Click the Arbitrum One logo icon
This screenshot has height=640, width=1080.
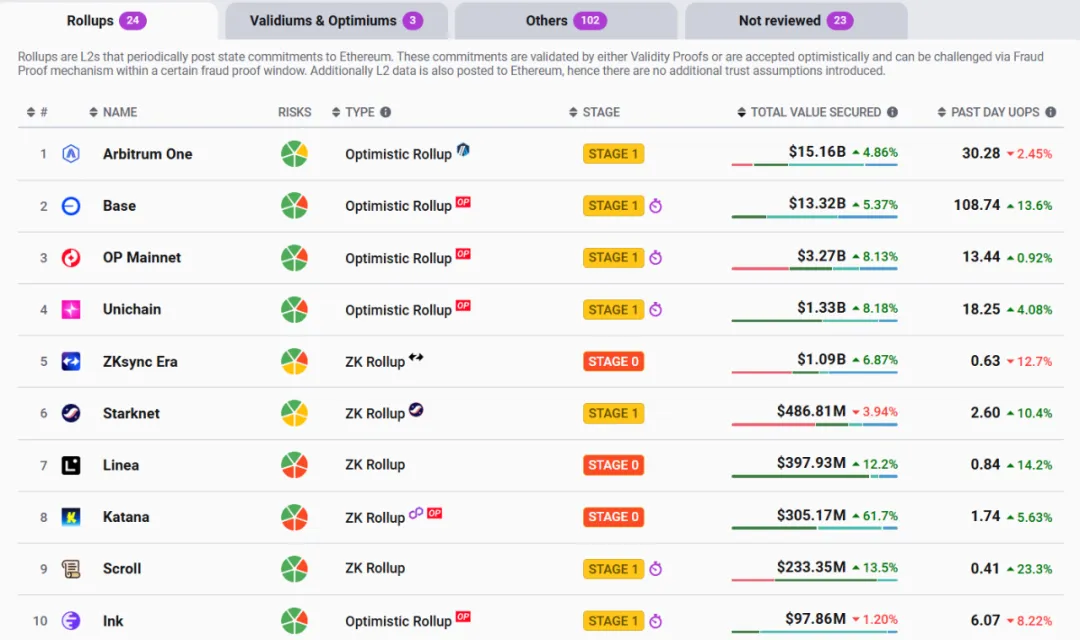[x=71, y=154]
